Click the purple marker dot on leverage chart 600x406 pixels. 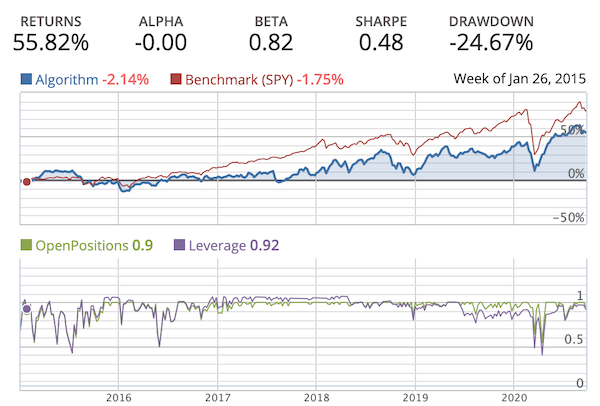[26, 309]
